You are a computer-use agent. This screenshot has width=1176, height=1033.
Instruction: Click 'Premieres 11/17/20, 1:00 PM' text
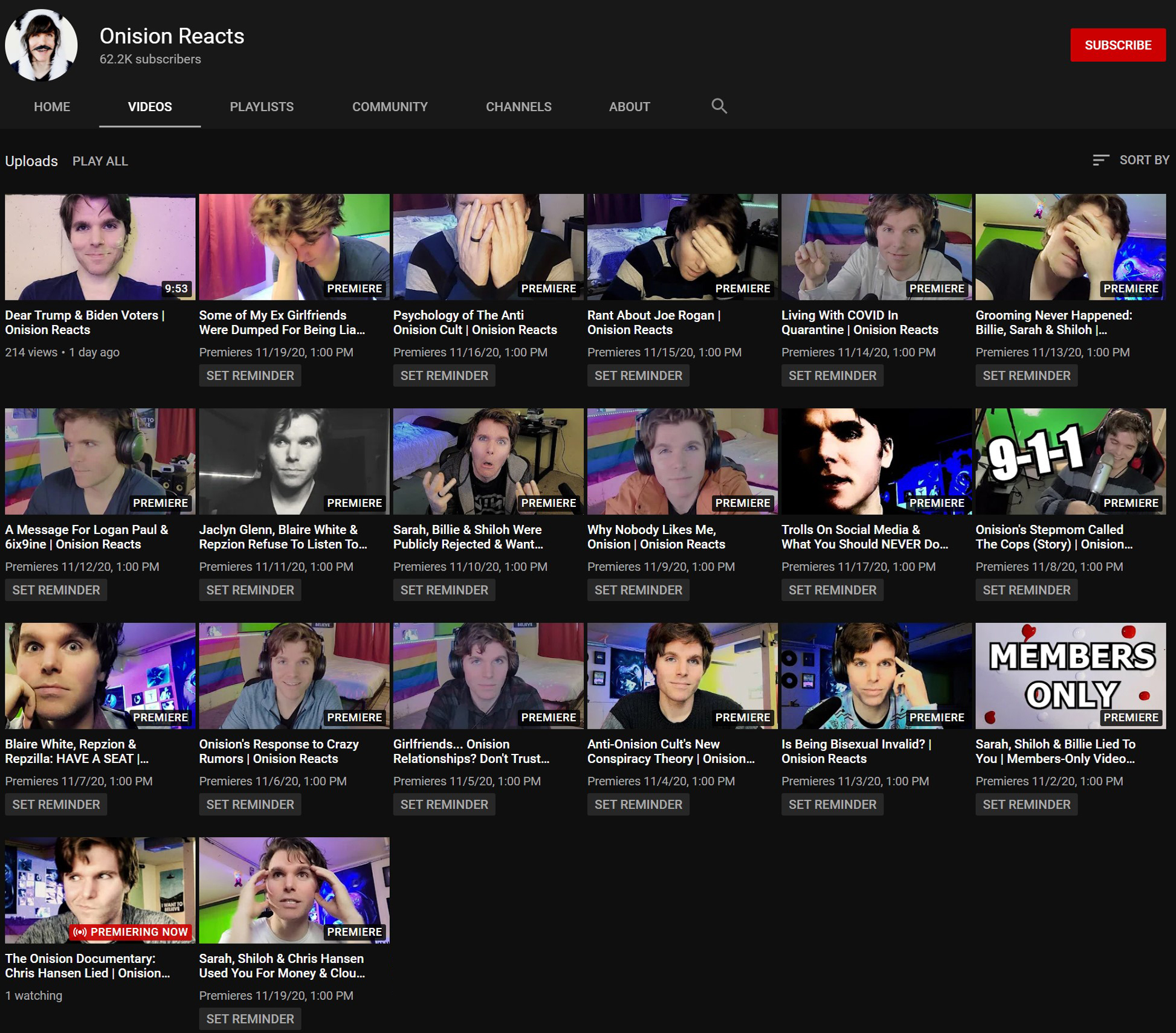(858, 567)
